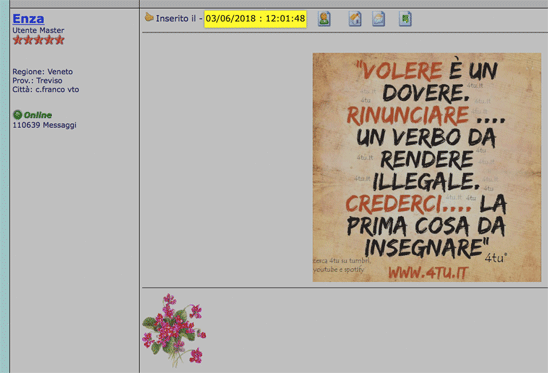The height and width of the screenshot is (373, 548).
Task: Click the text Prov.: Treviso
Action: 37,80
